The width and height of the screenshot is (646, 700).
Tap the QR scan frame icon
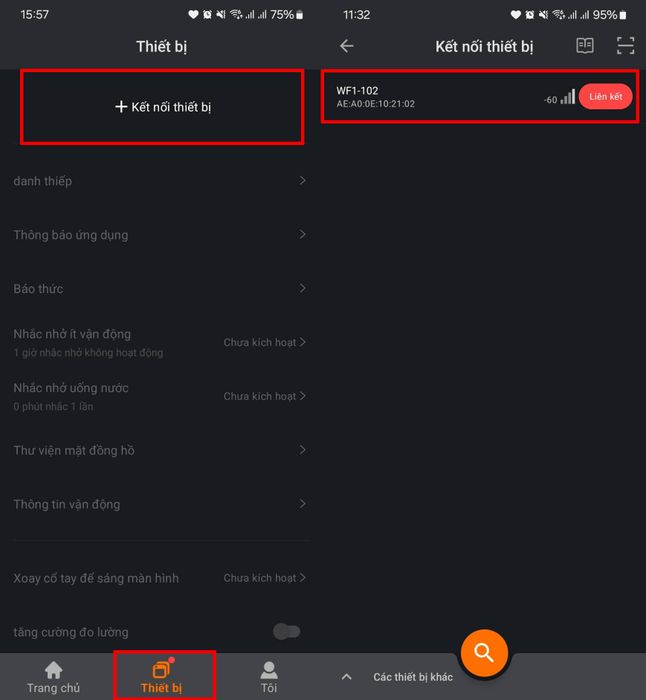coord(625,46)
